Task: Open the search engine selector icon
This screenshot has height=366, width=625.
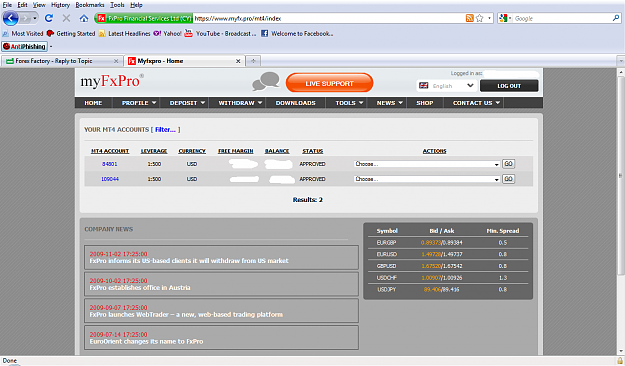Action: (x=505, y=18)
